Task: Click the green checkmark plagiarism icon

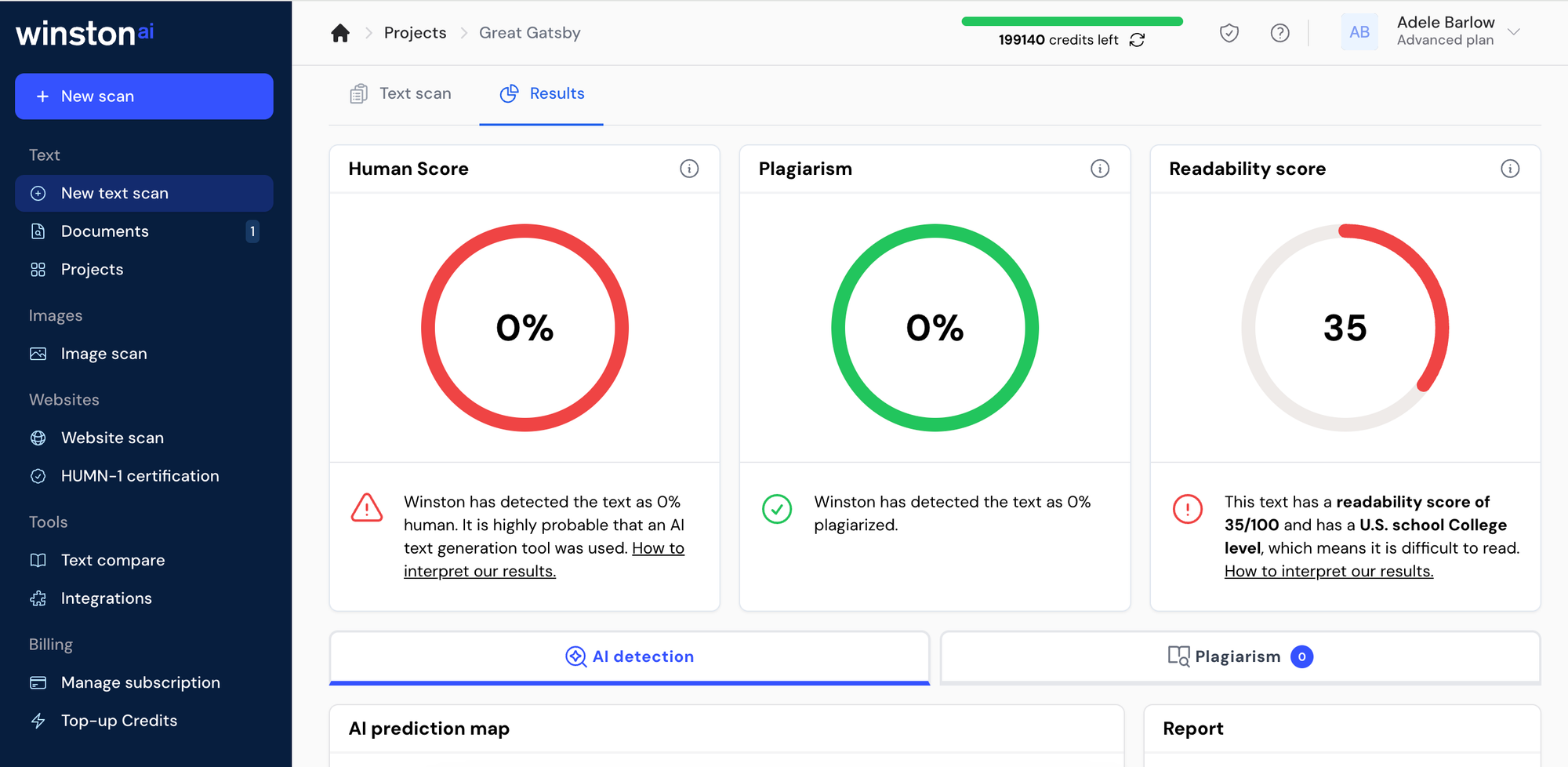Action: 777,509
